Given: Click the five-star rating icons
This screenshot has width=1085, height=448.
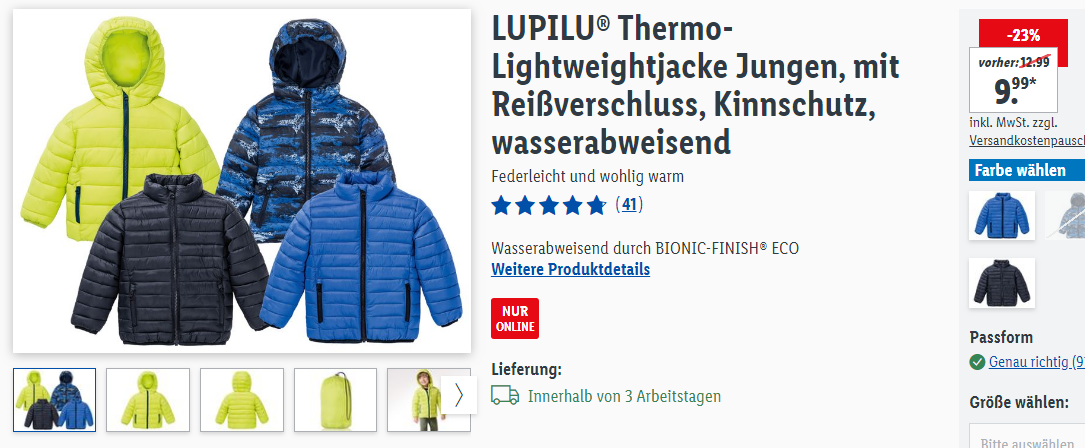Looking at the screenshot, I should 549,206.
